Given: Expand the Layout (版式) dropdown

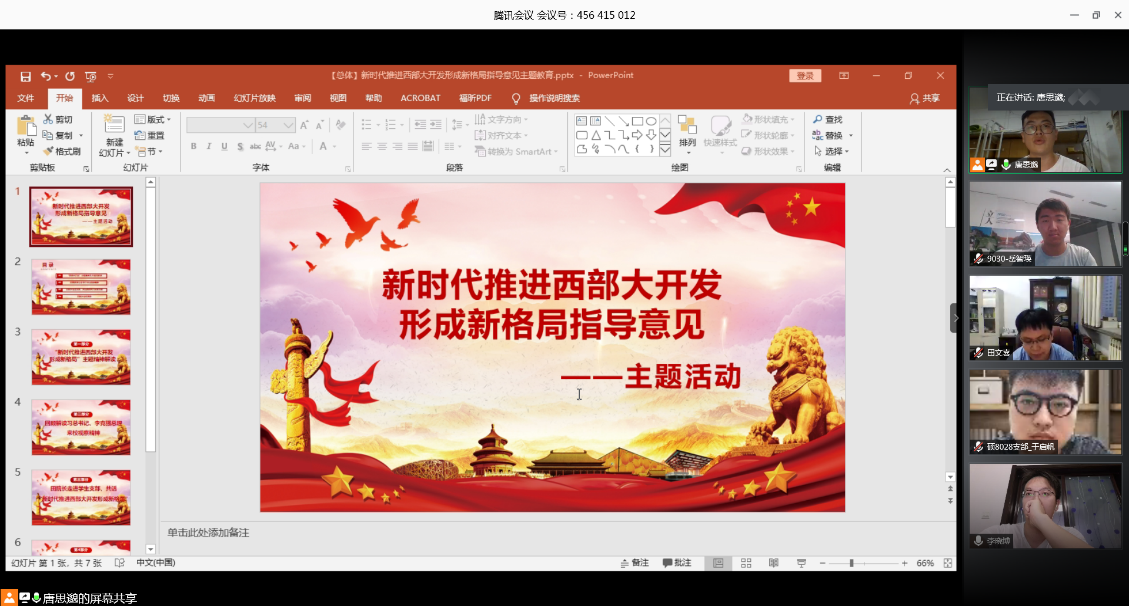Looking at the screenshot, I should 158,120.
